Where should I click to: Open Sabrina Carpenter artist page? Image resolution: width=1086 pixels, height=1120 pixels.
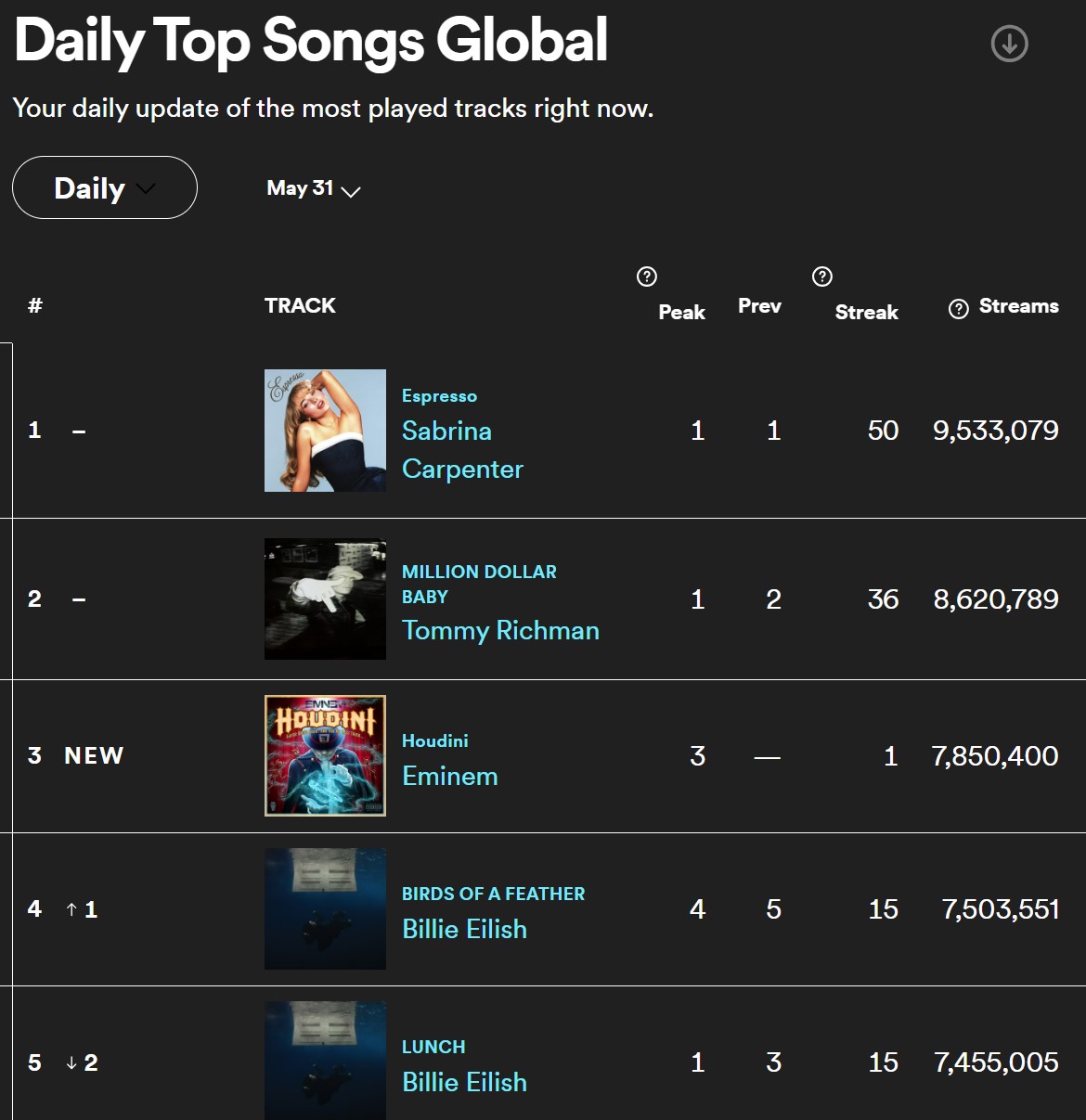coord(461,450)
